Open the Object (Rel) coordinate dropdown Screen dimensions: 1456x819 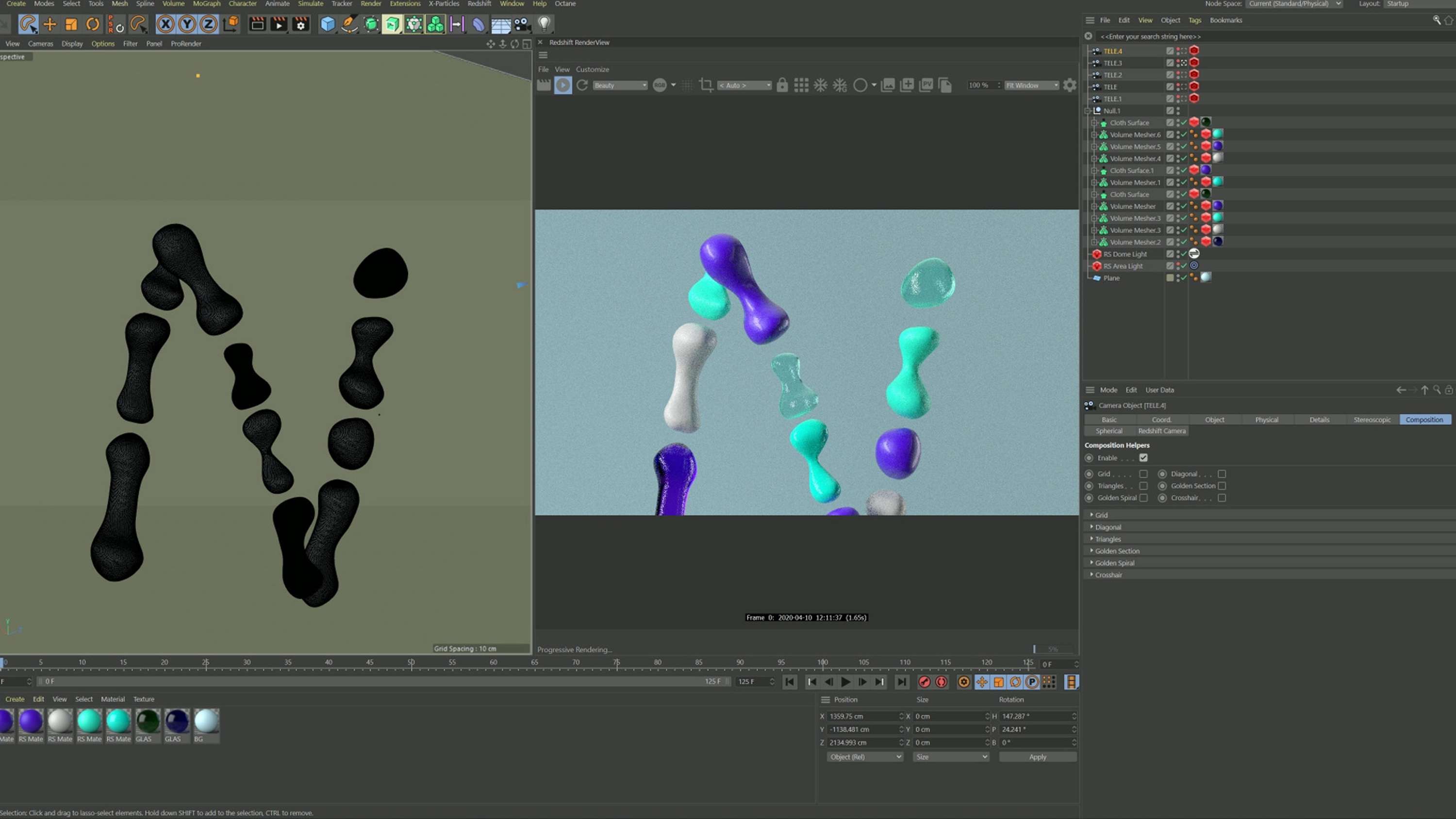point(865,757)
